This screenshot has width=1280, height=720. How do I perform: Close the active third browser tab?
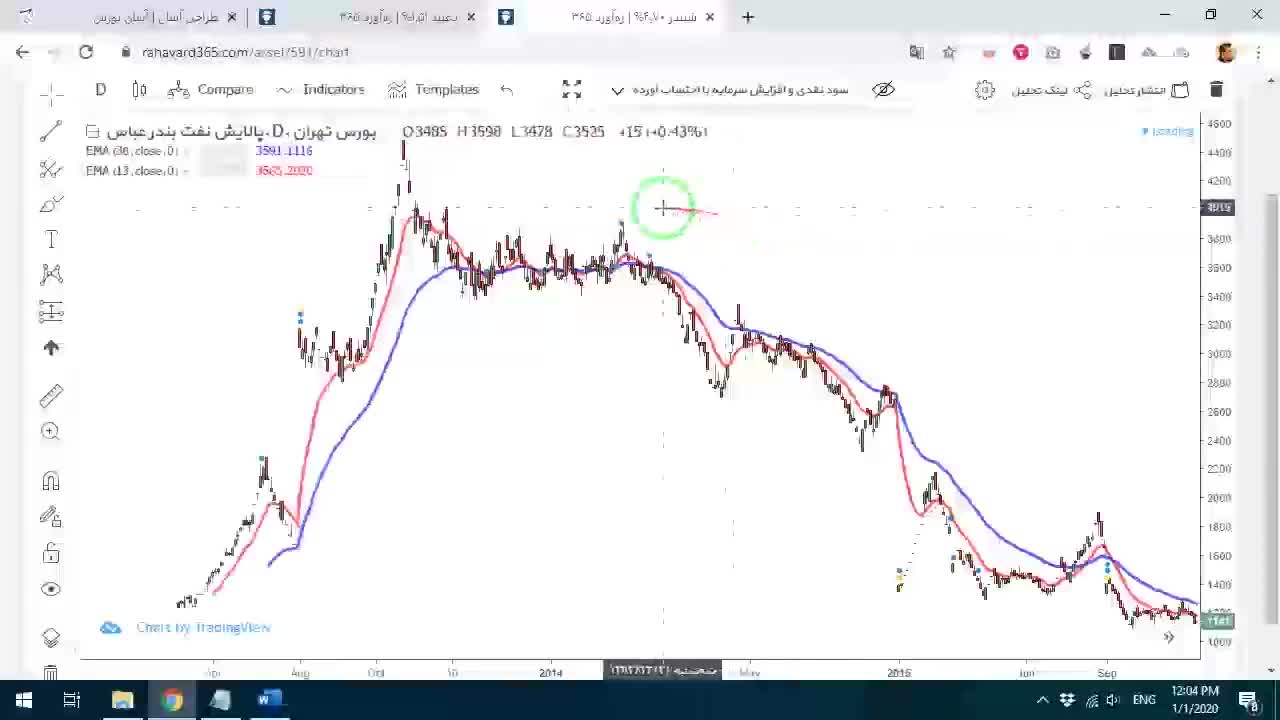(x=710, y=17)
